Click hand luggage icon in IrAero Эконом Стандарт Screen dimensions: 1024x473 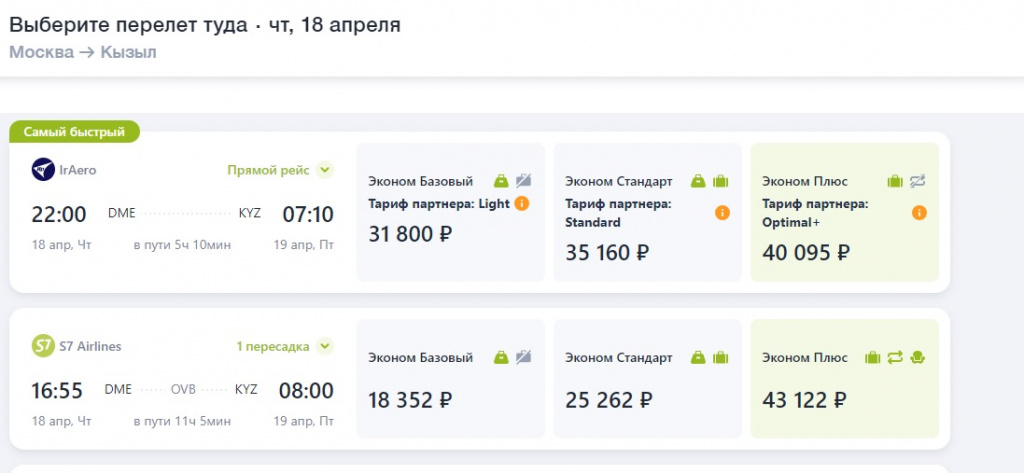[698, 181]
